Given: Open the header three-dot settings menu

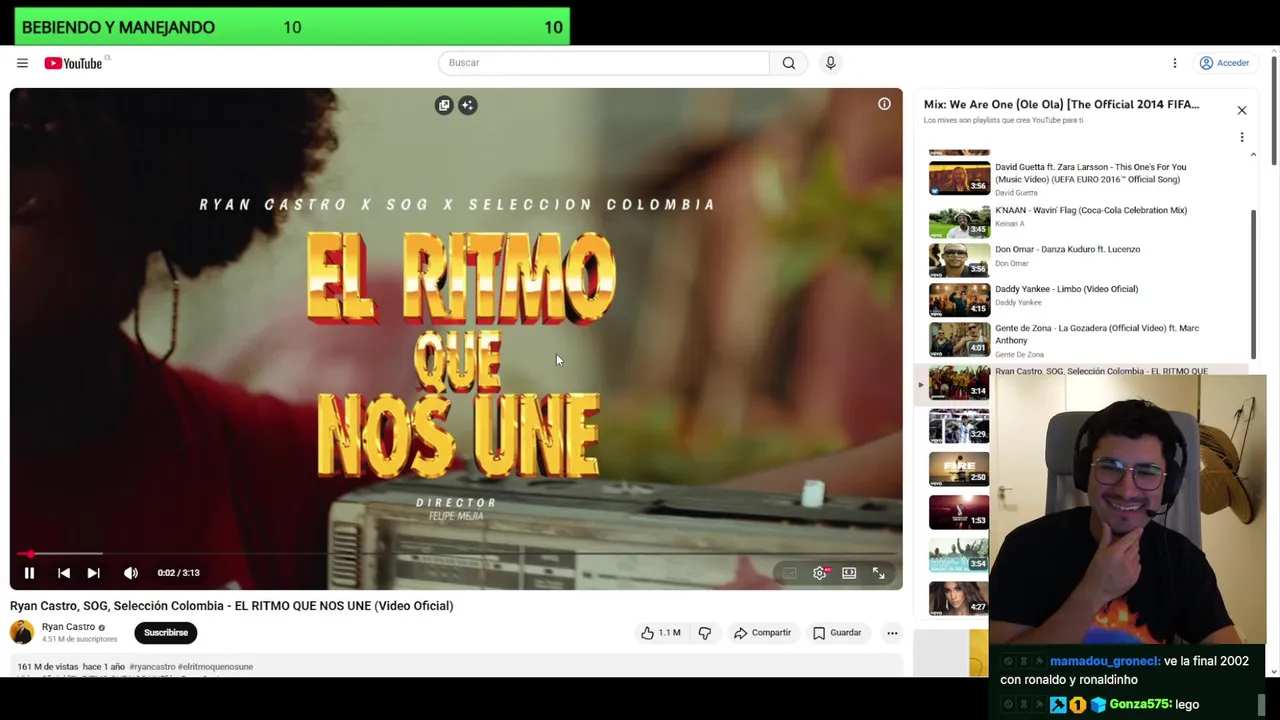Looking at the screenshot, I should (x=1175, y=63).
